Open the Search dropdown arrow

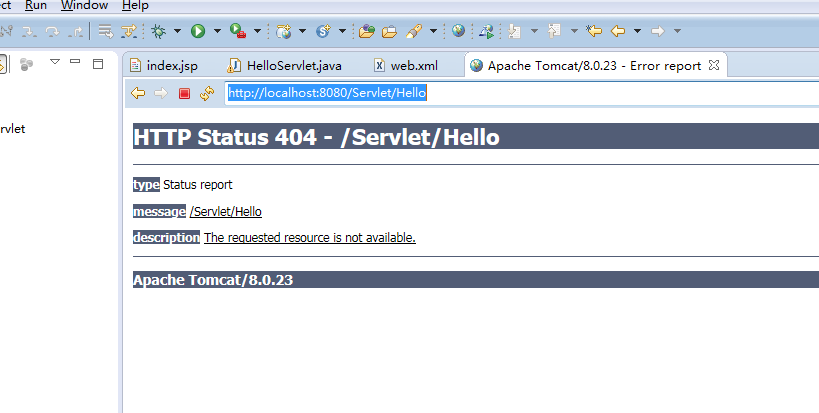434,31
